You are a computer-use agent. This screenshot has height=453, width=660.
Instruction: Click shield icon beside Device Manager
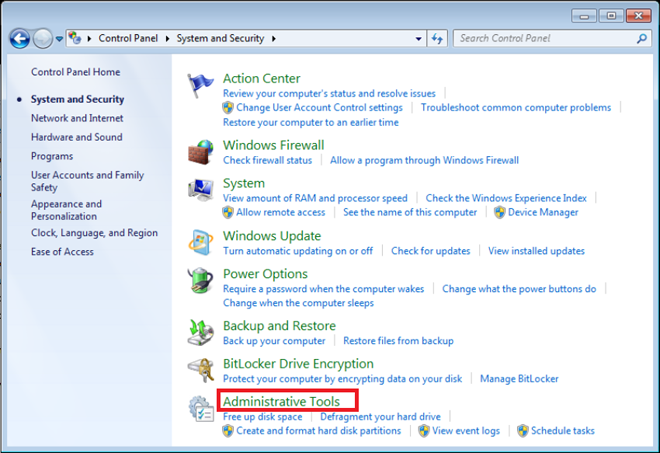(x=500, y=212)
